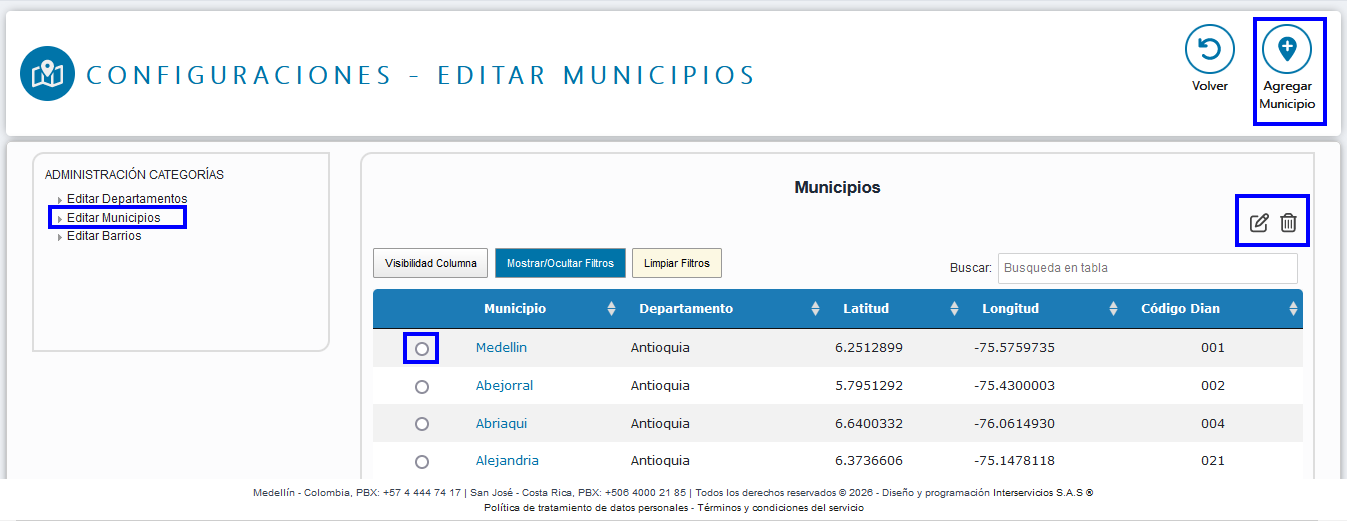Expand the Editar Departamentos tree arrow
Screen dimensions: 1347x521
(x=59, y=200)
